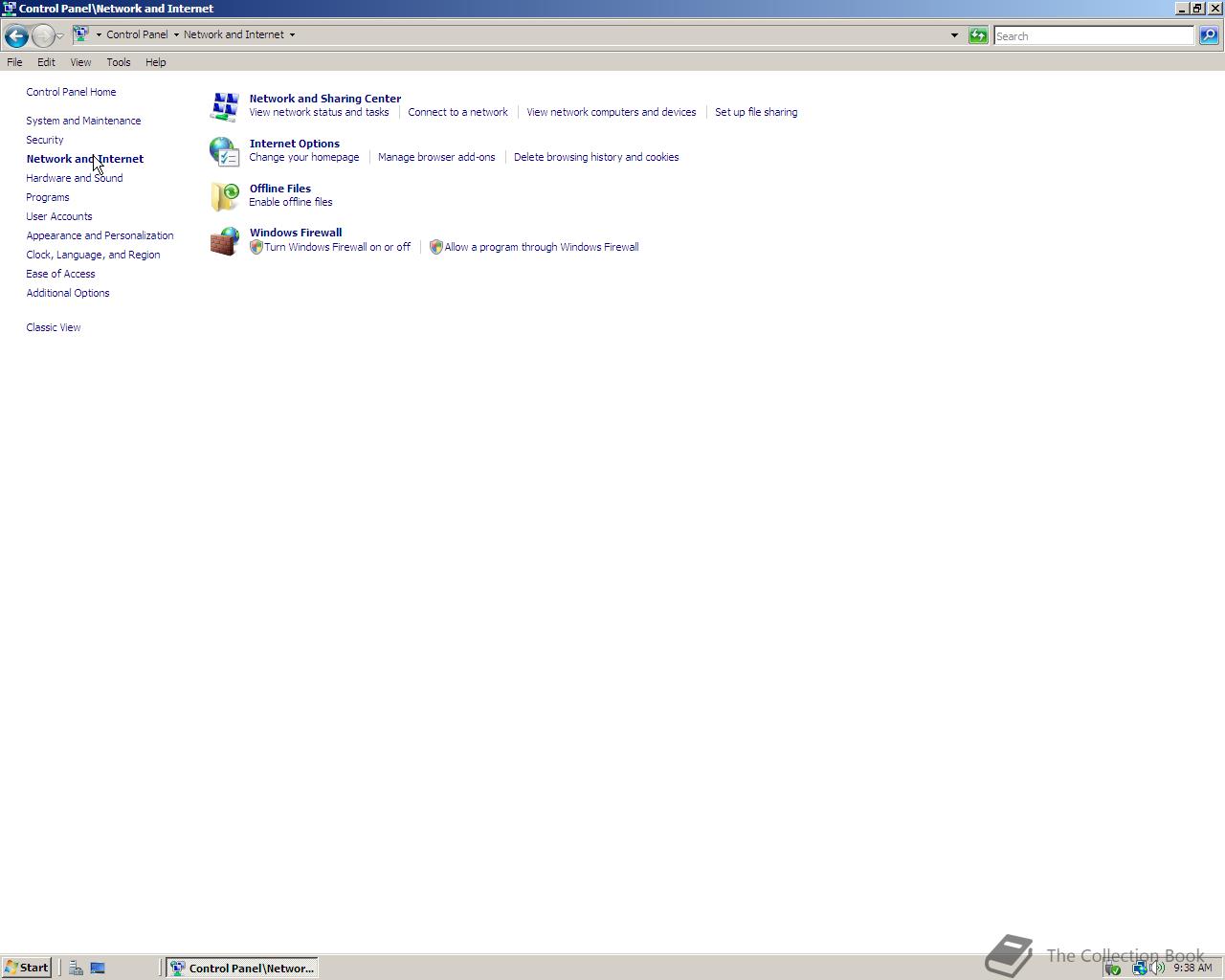
Task: Click the shield icon beside Allow a program
Action: (x=436, y=247)
